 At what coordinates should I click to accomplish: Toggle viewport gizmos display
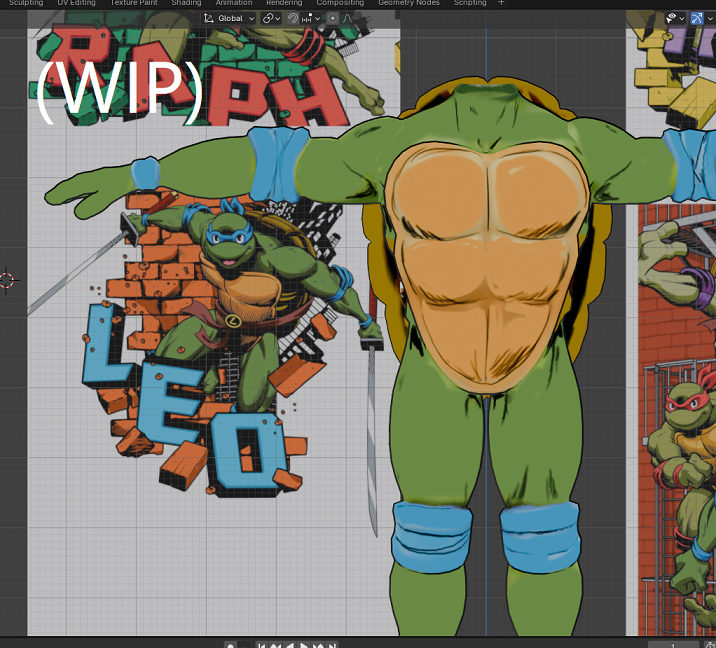pos(697,18)
